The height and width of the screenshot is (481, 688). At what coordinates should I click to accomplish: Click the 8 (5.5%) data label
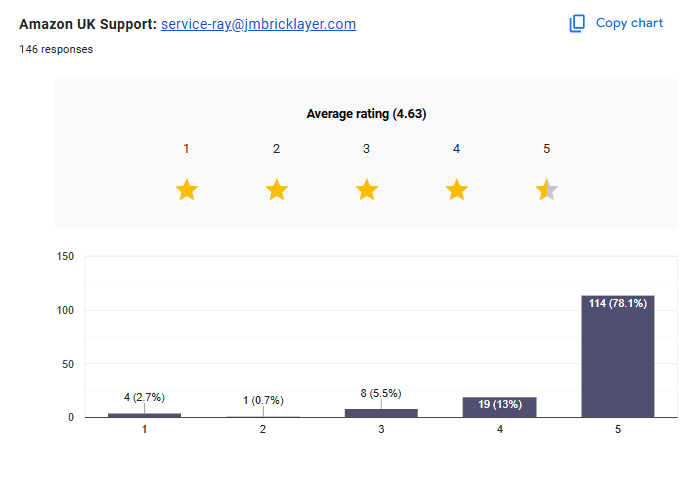tap(381, 393)
